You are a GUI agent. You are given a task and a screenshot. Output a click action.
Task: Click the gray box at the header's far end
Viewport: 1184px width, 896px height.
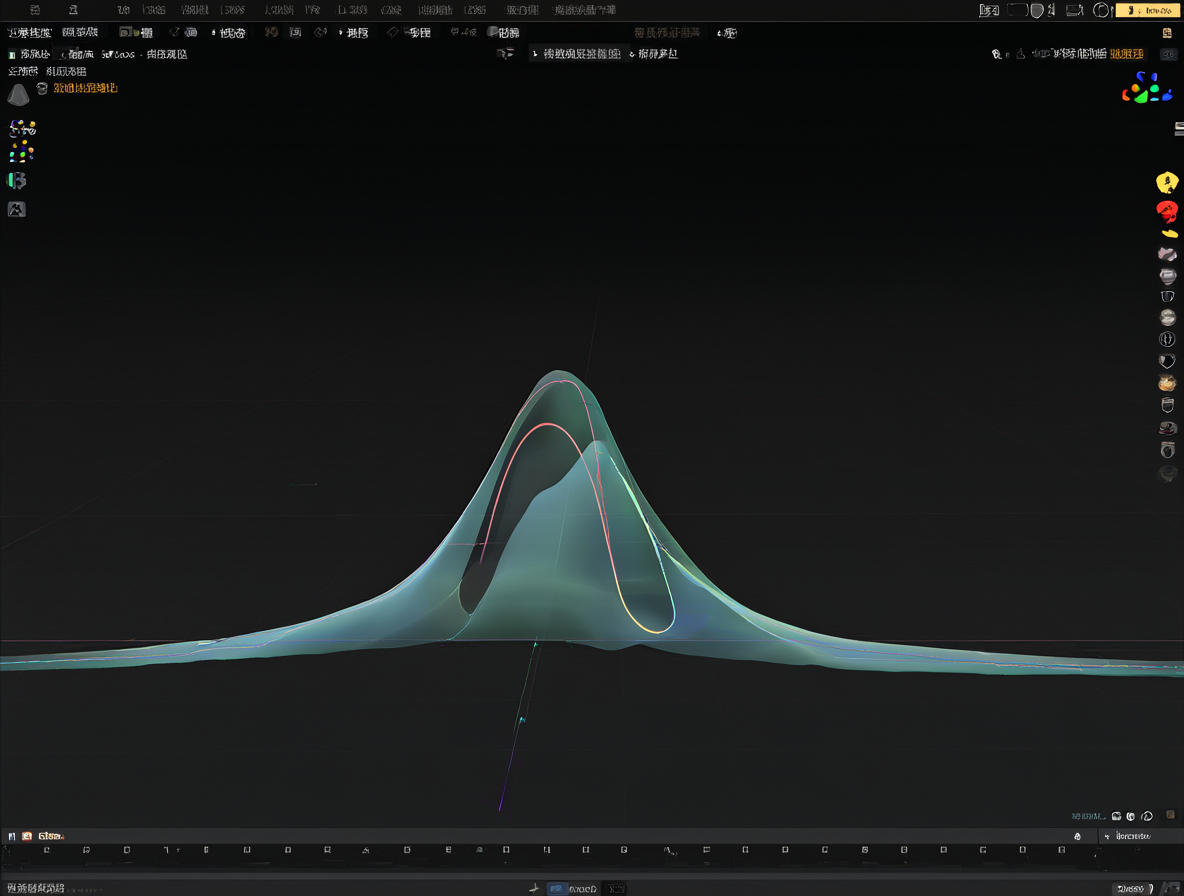pos(1168,54)
